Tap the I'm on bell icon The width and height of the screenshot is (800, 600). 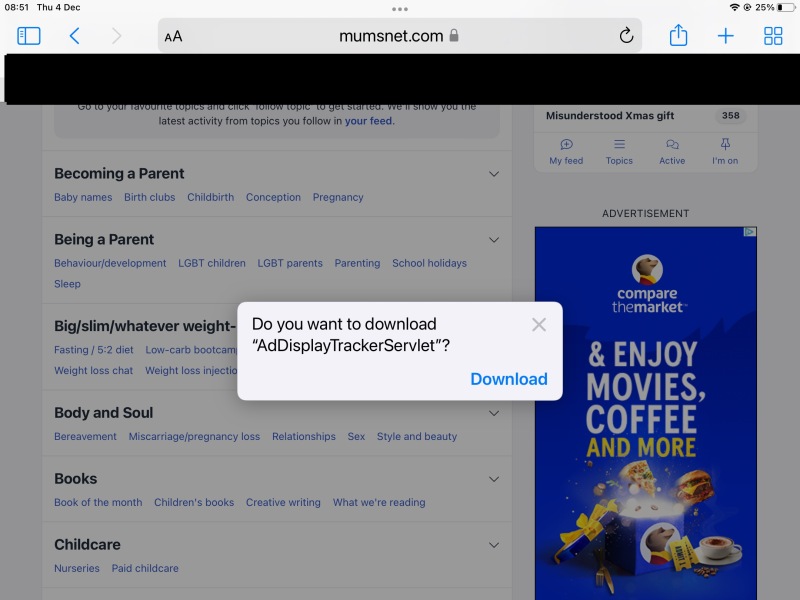[725, 151]
